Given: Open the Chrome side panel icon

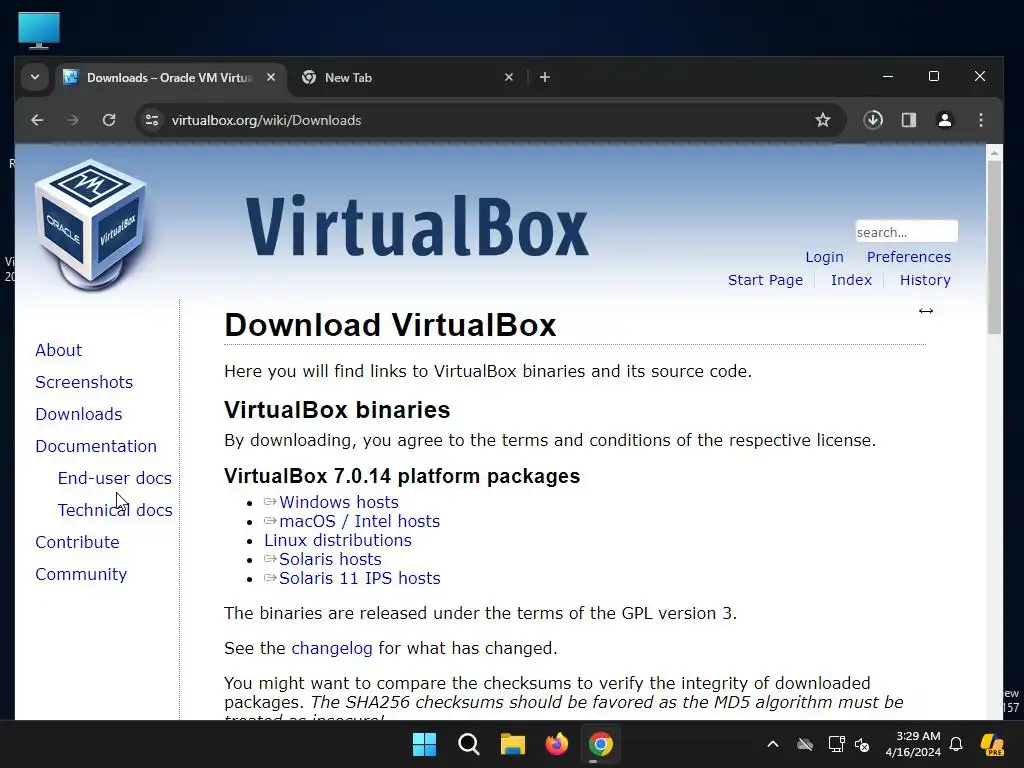Looking at the screenshot, I should click(x=908, y=120).
